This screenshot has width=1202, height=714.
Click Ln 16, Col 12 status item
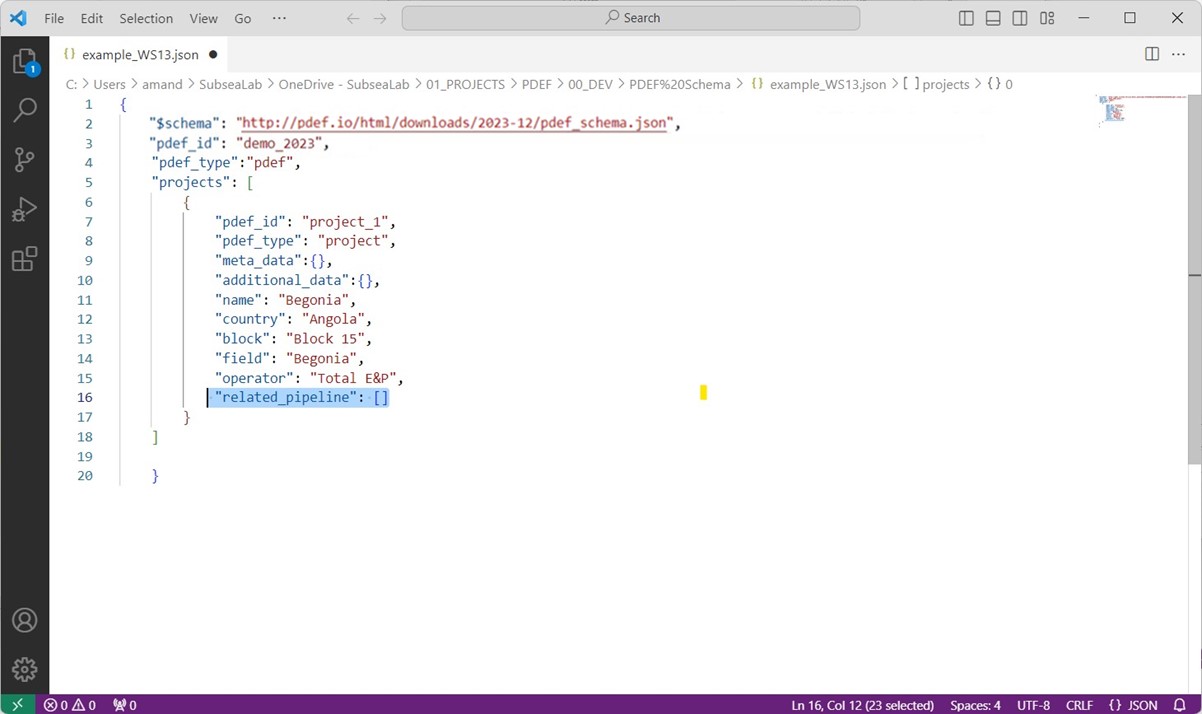coord(862,705)
